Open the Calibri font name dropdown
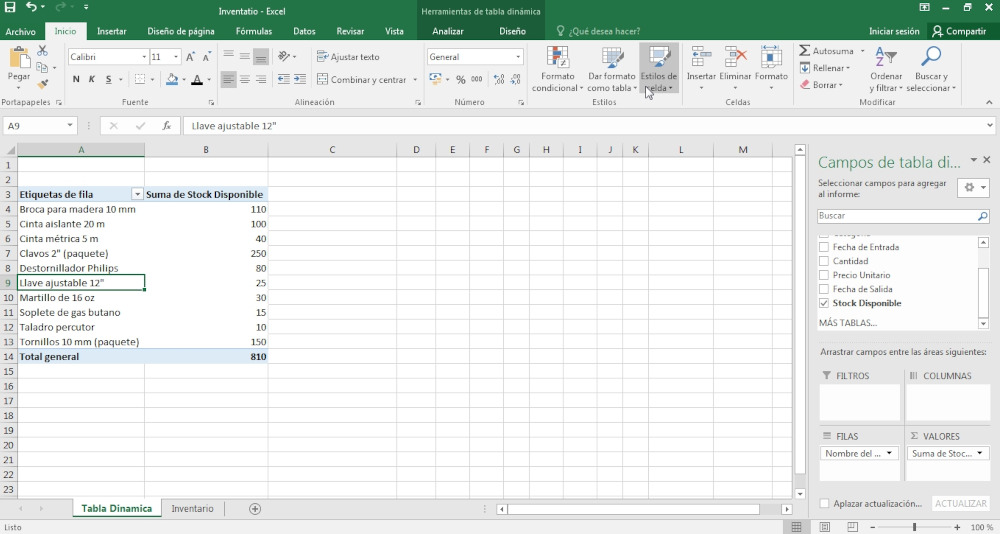The height and width of the screenshot is (534, 1000). click(x=143, y=57)
